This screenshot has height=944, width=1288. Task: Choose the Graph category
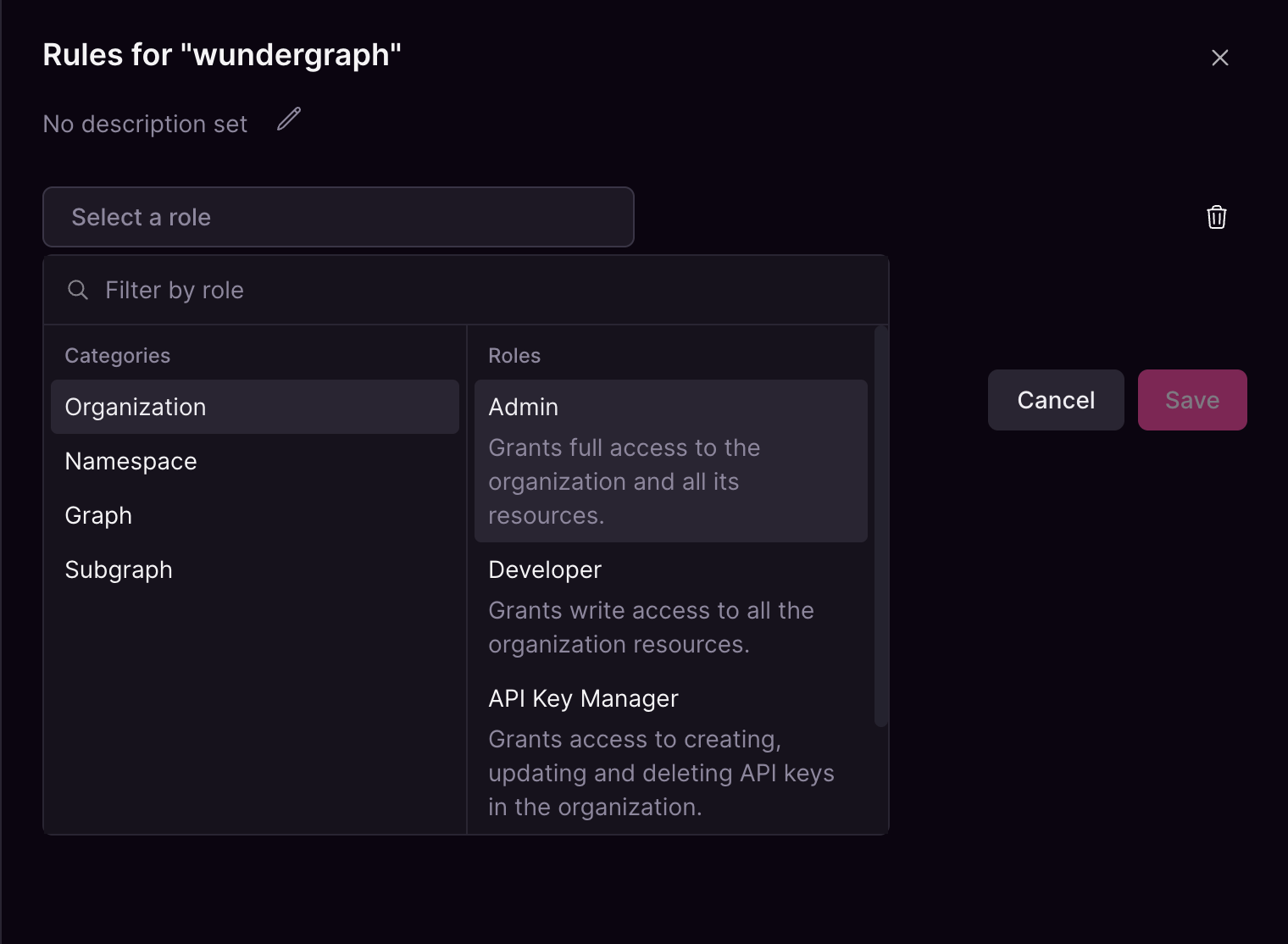point(97,515)
